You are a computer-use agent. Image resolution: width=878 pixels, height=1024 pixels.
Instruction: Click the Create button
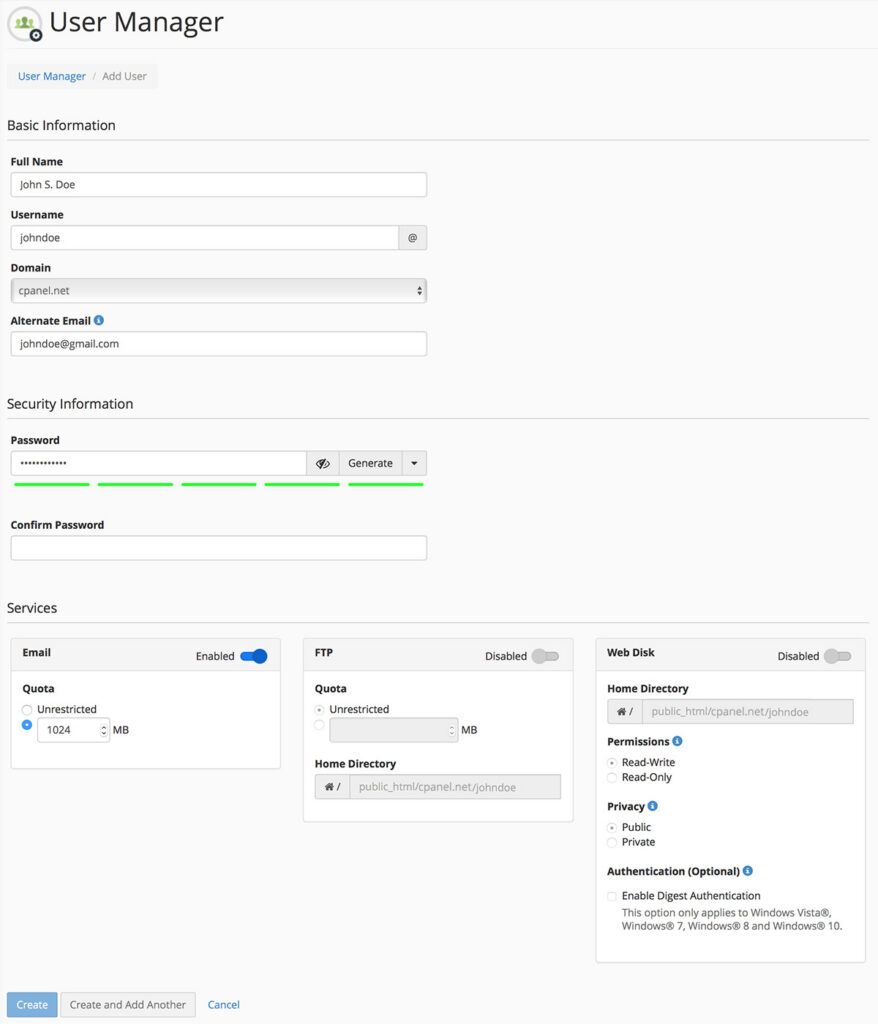pos(32,1005)
